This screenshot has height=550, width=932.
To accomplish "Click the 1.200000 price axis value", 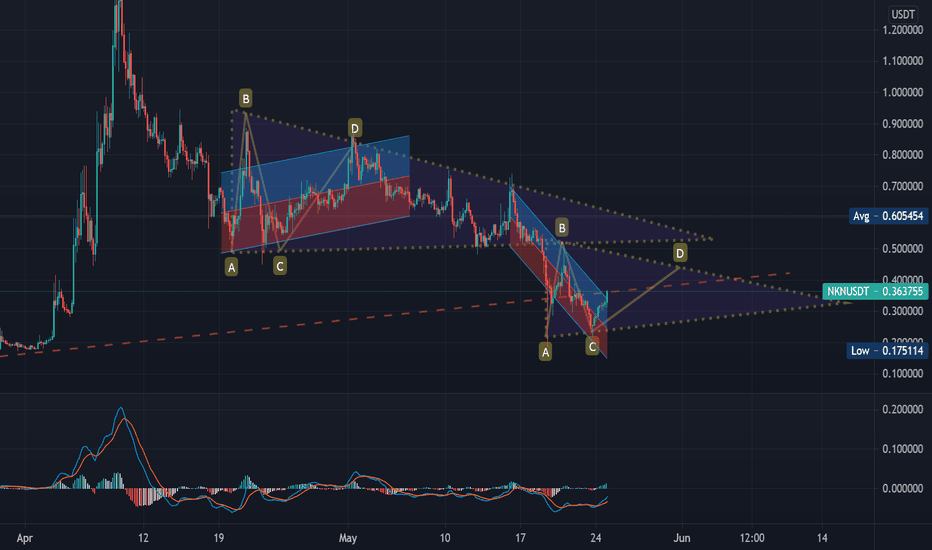I will click(x=903, y=30).
